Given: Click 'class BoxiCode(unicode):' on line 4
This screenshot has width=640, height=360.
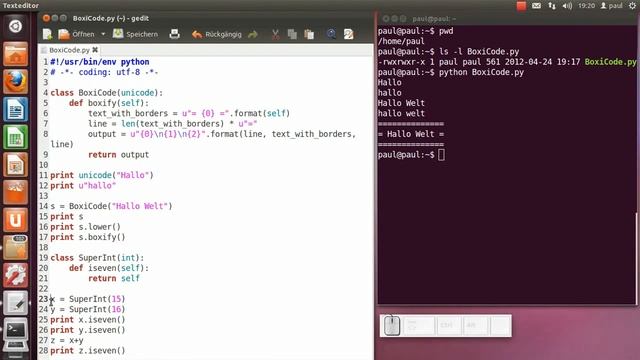Looking at the screenshot, I should (x=107, y=93).
